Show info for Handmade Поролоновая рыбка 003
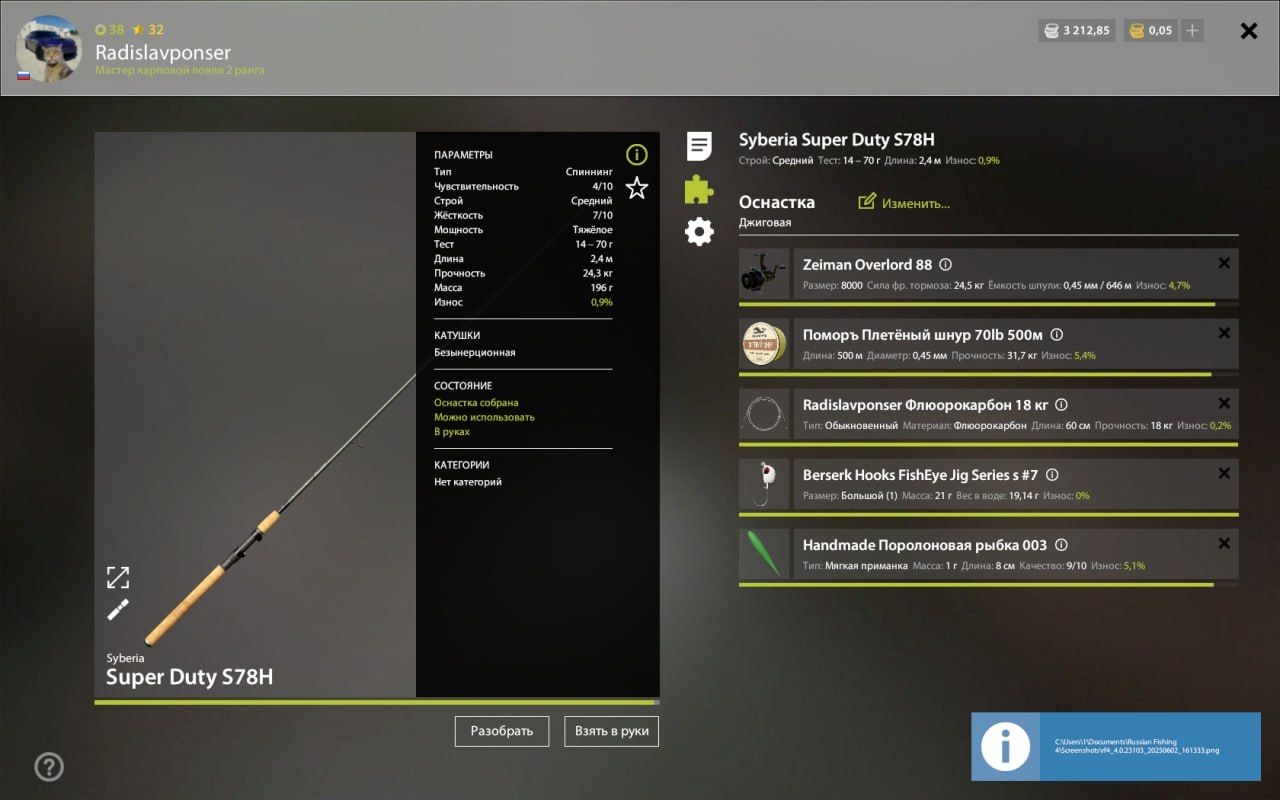Image resolution: width=1280 pixels, height=800 pixels. (x=1062, y=545)
